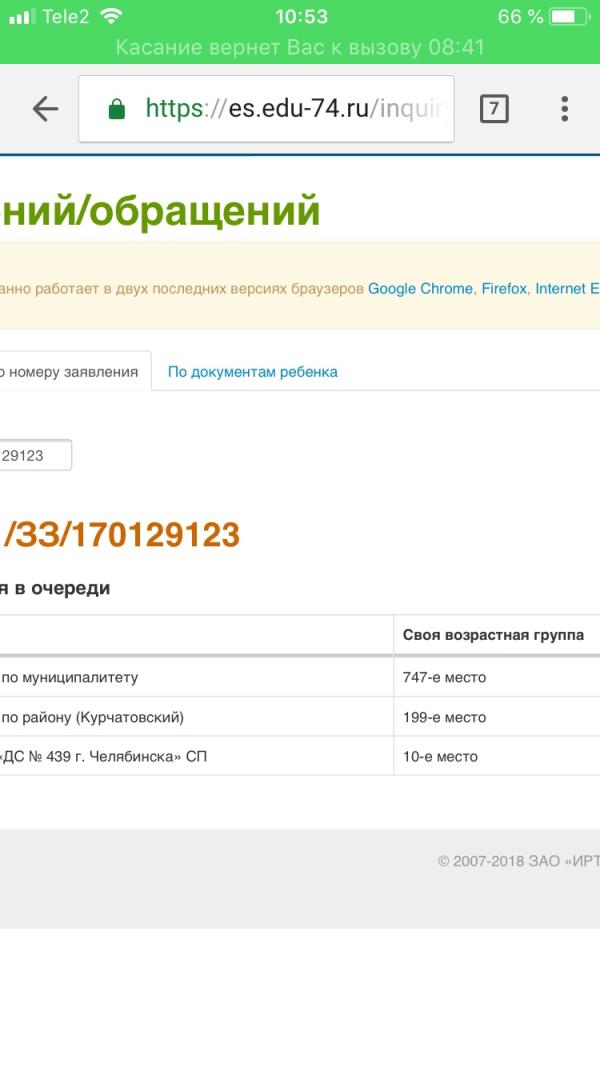Tap the Wi-Fi icon in the status bar
Screen dimensions: 600x1066
point(111,16)
